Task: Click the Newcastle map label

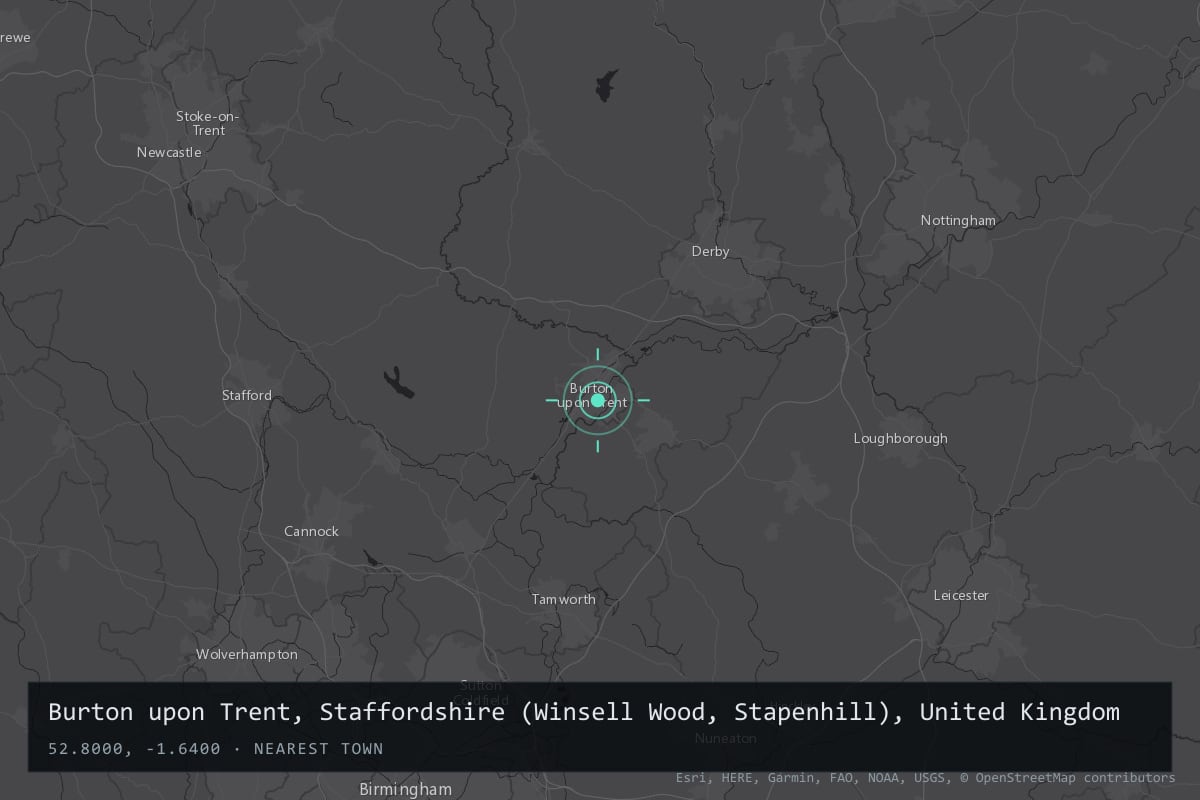Action: (x=169, y=152)
